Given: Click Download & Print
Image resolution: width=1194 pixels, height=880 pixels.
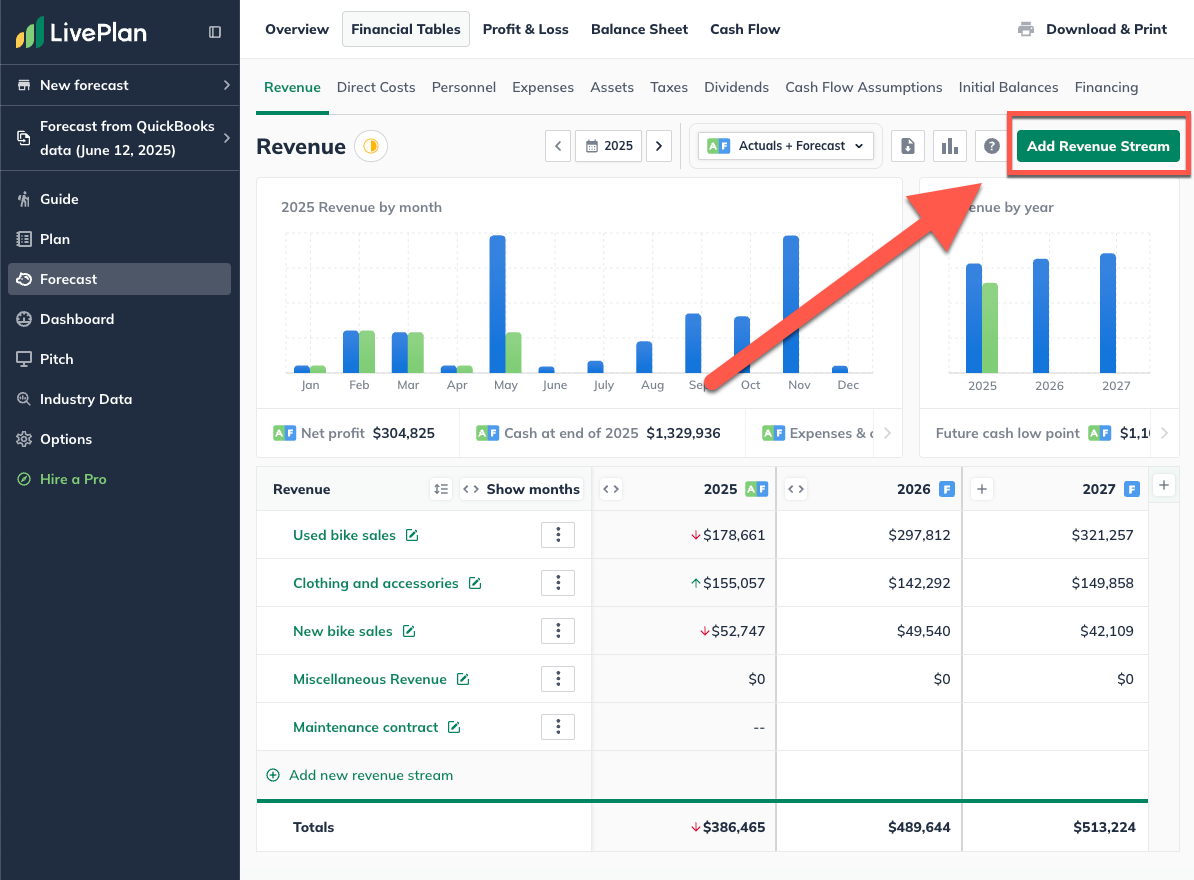Looking at the screenshot, I should pos(1106,29).
